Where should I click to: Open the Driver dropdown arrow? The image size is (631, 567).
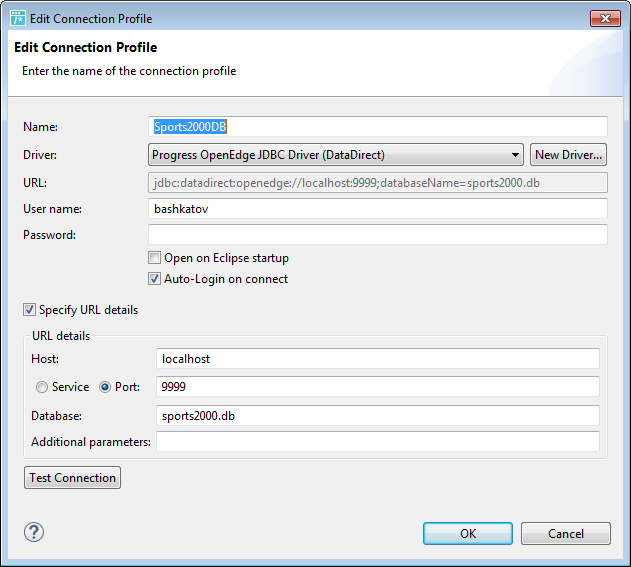[515, 155]
